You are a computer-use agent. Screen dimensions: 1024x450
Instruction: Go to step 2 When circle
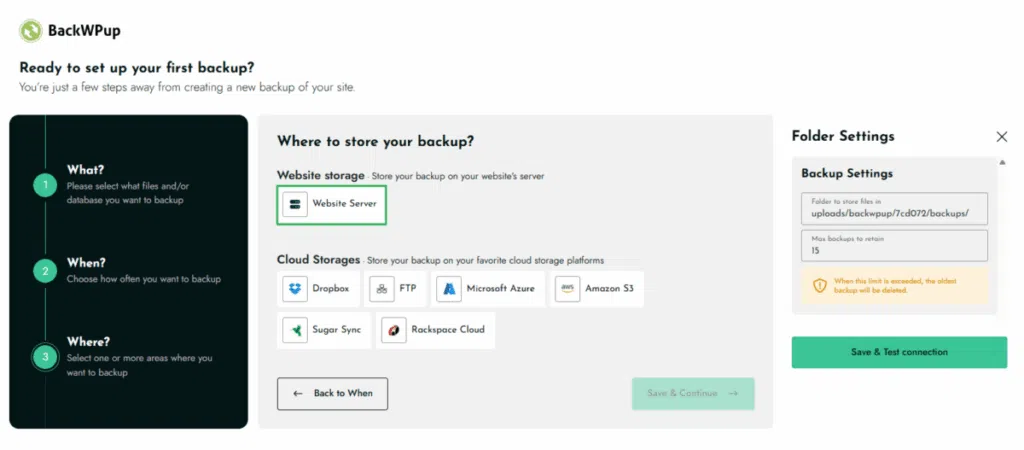[45, 271]
